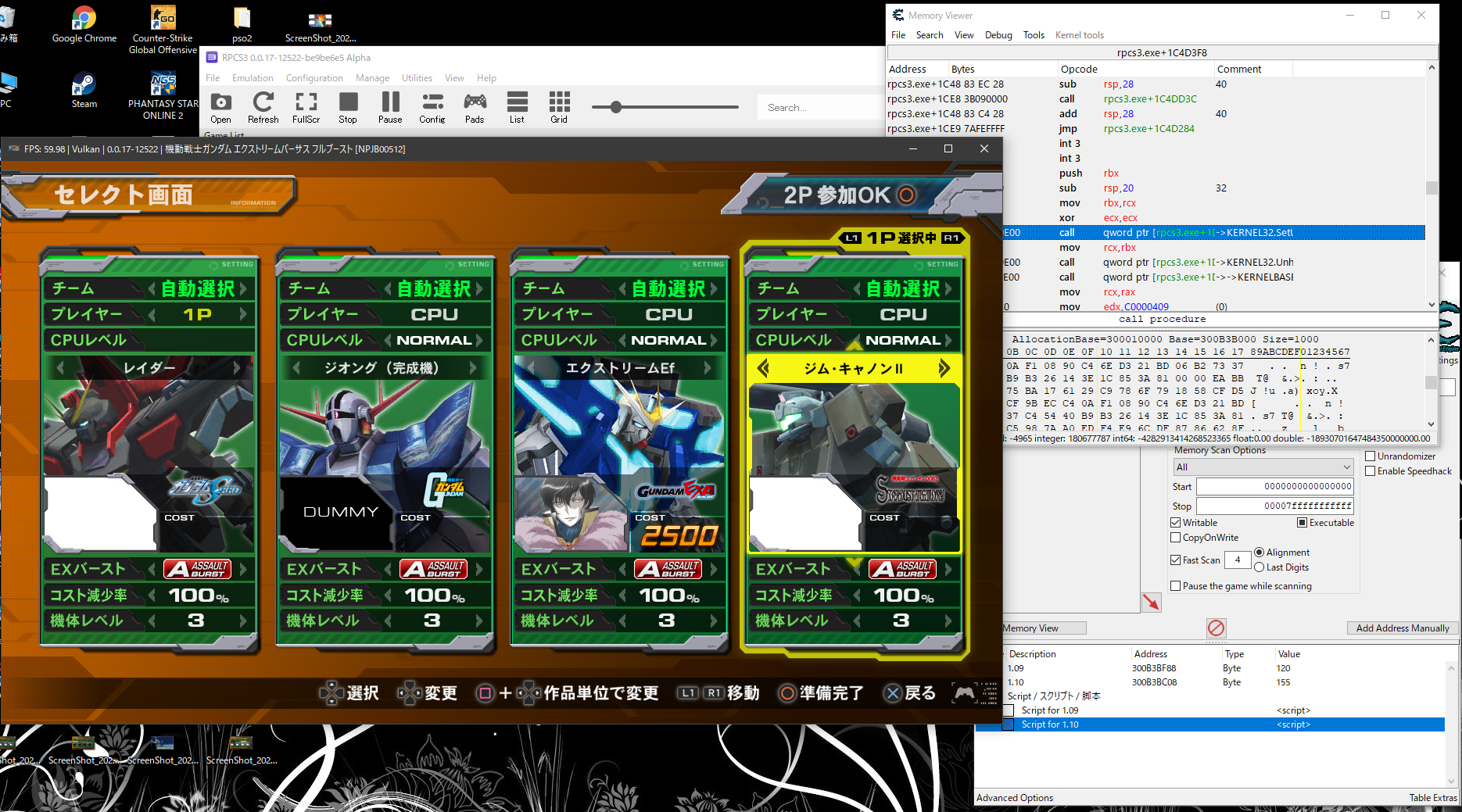
Task: Select the Last Digits radio button
Action: tap(1259, 567)
